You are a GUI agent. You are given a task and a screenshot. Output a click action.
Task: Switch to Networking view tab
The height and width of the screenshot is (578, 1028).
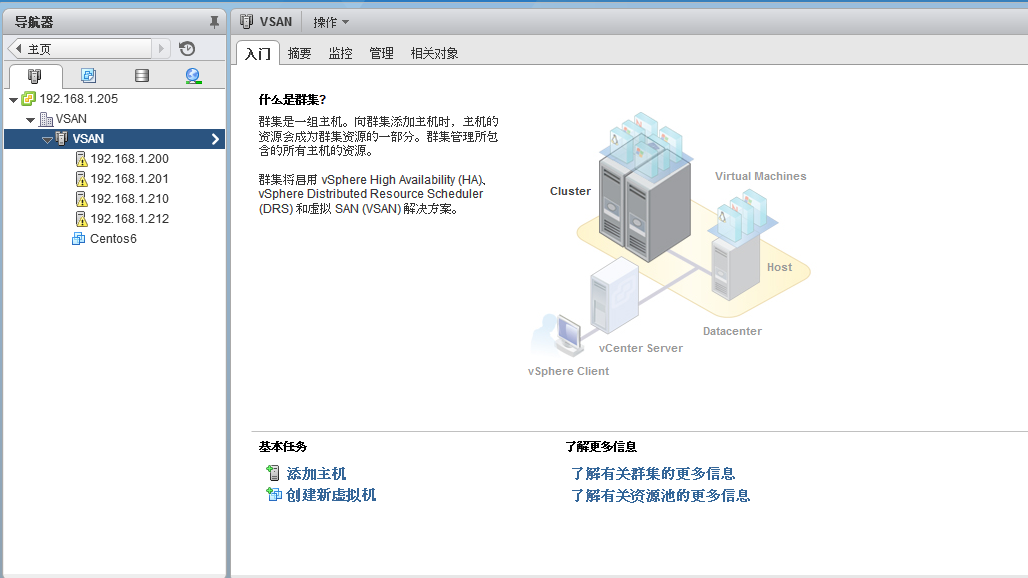coord(193,76)
